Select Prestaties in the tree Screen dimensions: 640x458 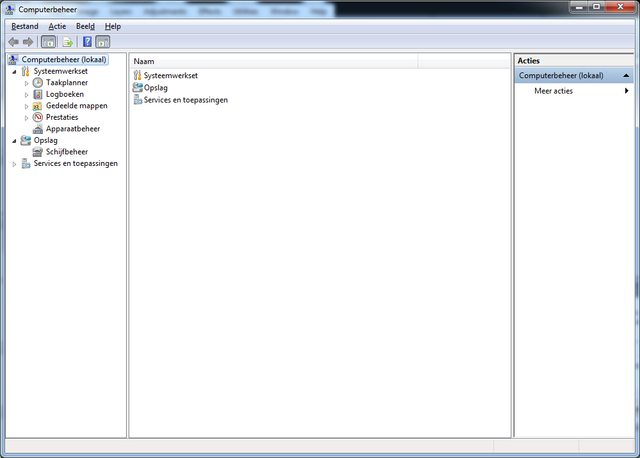tap(62, 117)
